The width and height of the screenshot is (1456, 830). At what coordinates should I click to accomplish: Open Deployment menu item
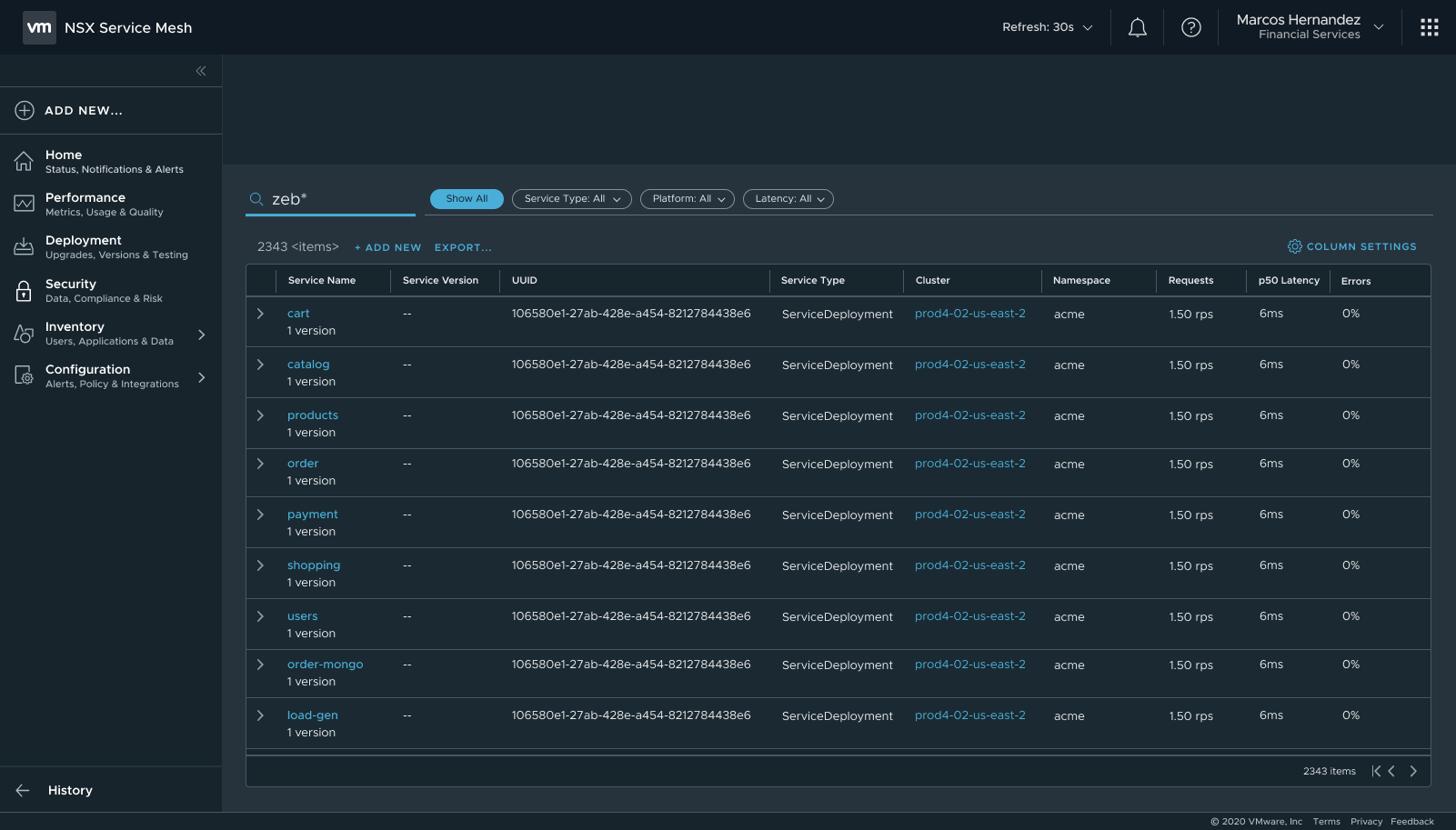pos(111,247)
